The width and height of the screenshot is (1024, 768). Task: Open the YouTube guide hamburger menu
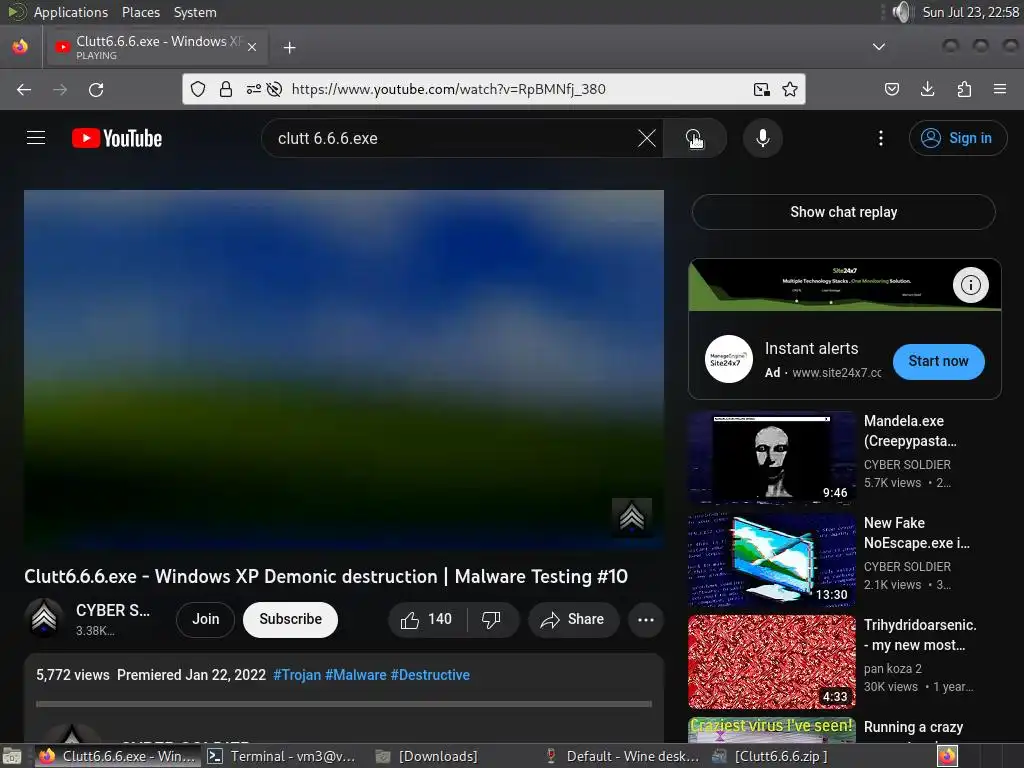[x=36, y=138]
